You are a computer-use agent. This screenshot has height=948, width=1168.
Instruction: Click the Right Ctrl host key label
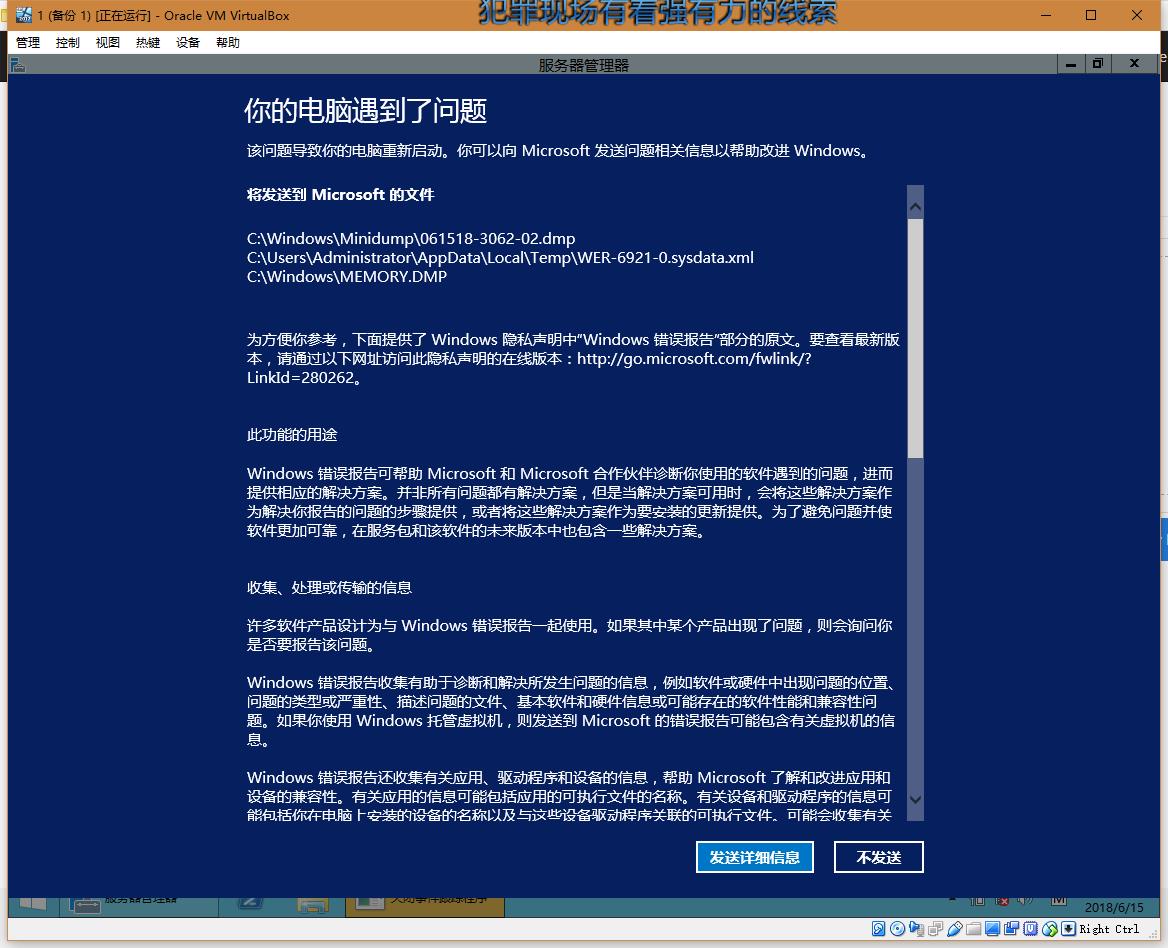(1109, 929)
